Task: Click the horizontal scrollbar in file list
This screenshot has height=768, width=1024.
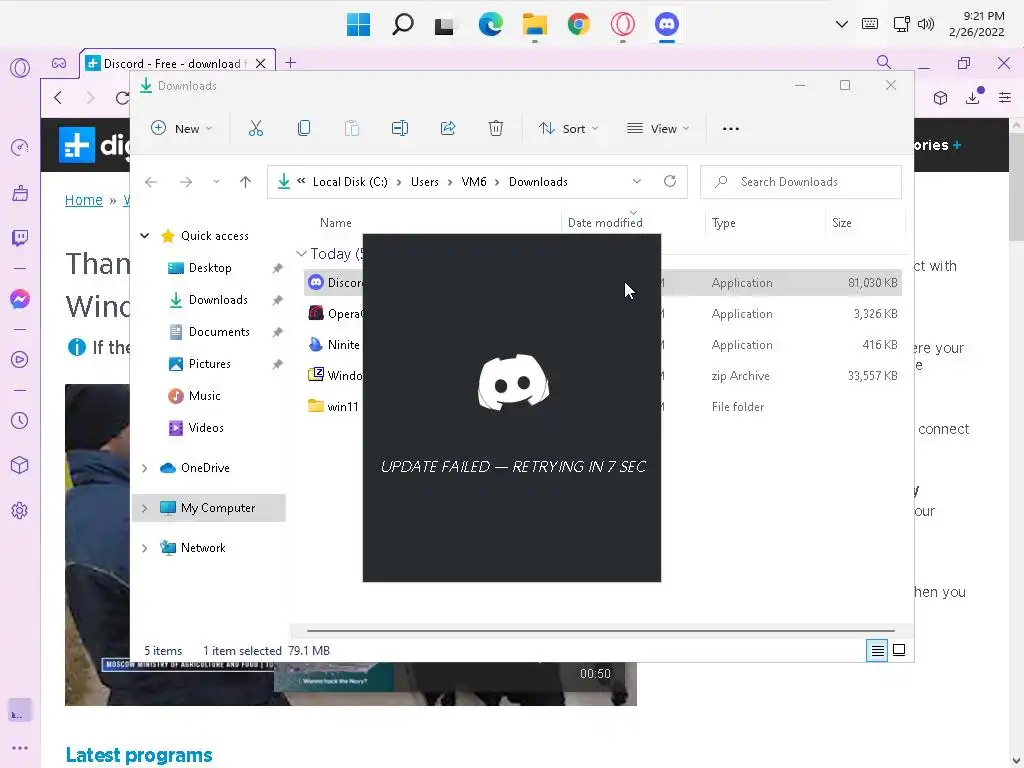Action: click(601, 631)
